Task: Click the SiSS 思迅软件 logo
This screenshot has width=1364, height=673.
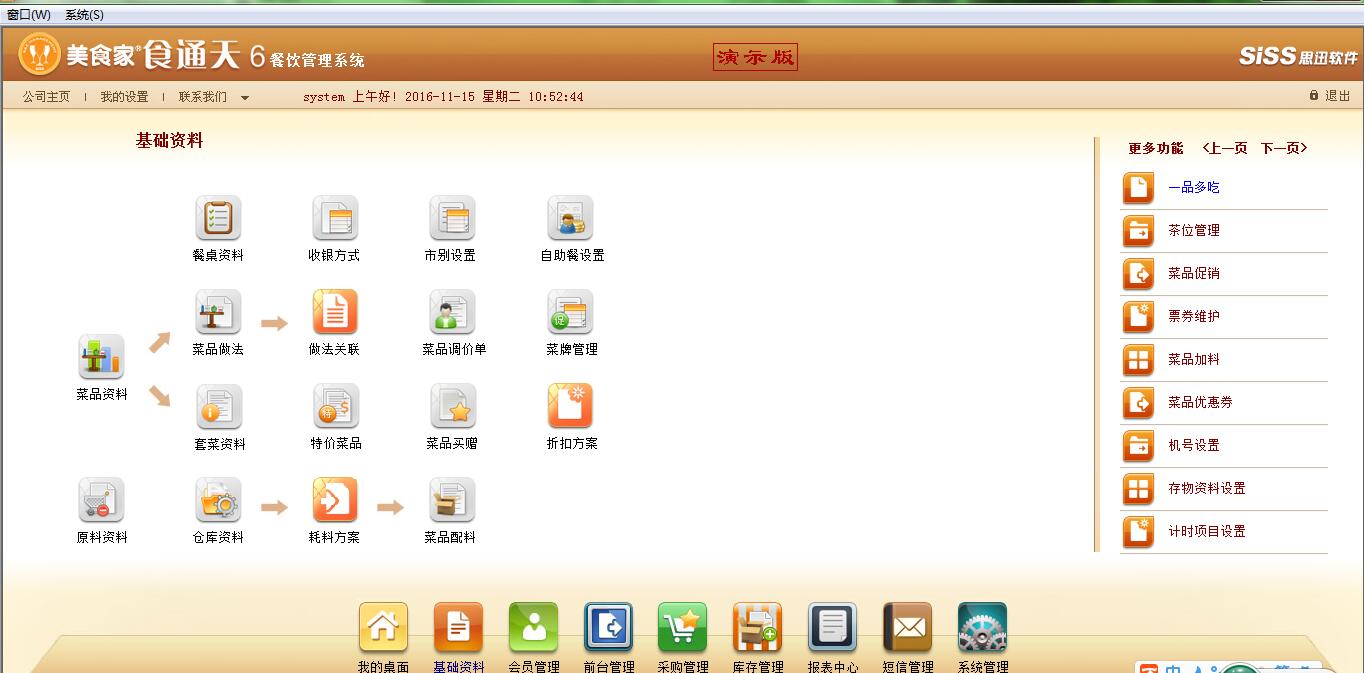Action: 1297,57
